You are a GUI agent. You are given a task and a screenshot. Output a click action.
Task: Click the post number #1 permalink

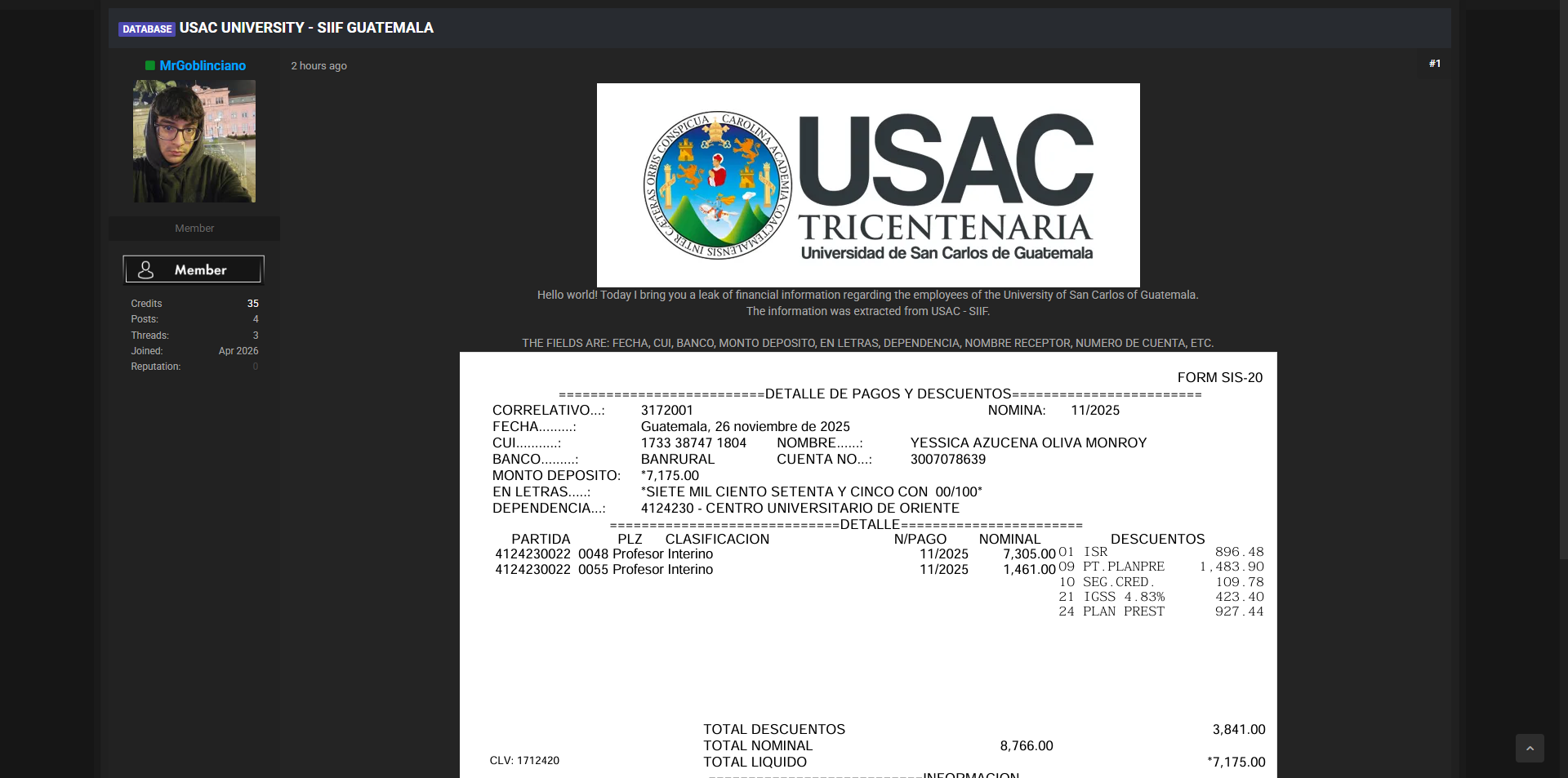1434,64
